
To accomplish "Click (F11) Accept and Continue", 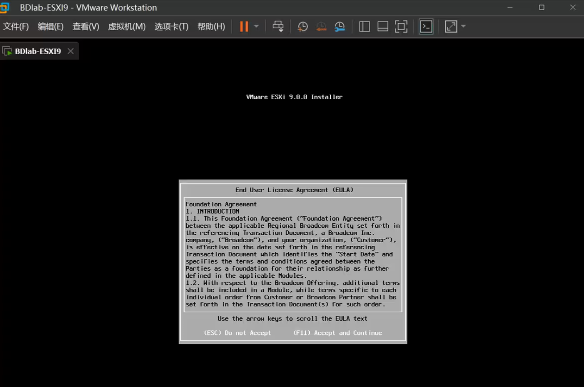I will pyautogui.click(x=338, y=333).
